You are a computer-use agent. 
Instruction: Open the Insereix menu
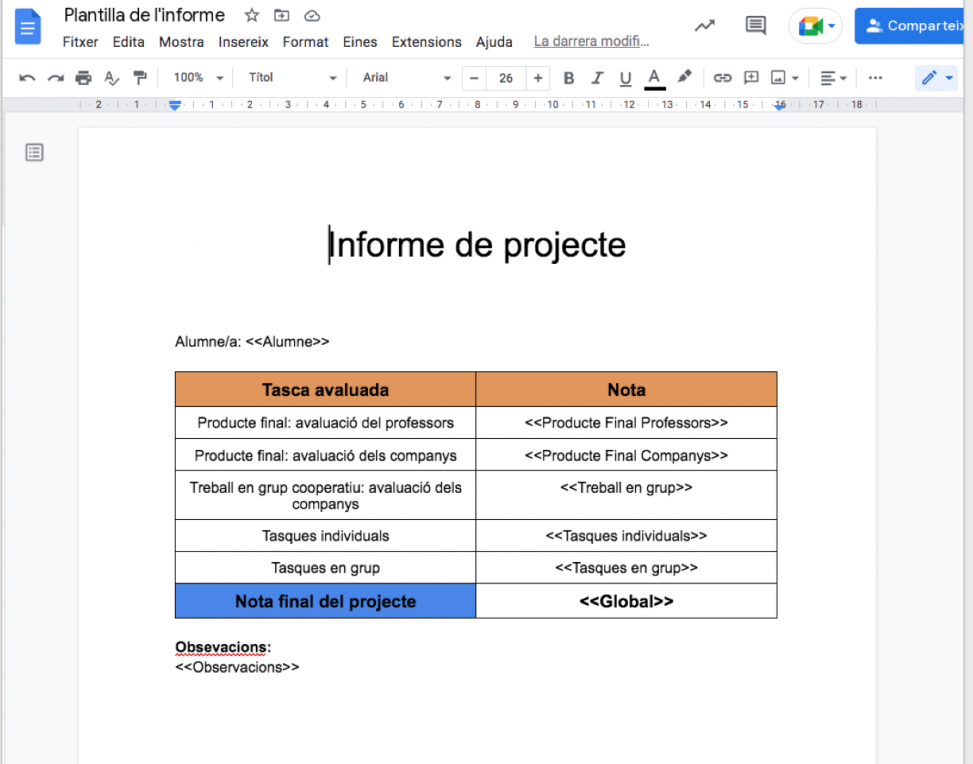coord(243,42)
